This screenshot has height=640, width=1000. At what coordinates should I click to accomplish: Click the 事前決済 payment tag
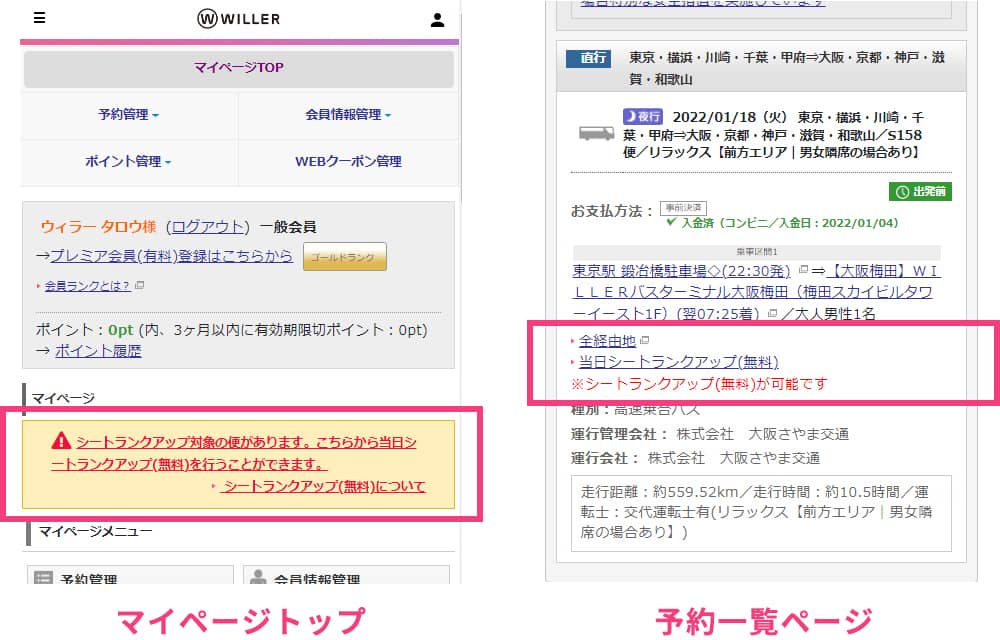(683, 208)
